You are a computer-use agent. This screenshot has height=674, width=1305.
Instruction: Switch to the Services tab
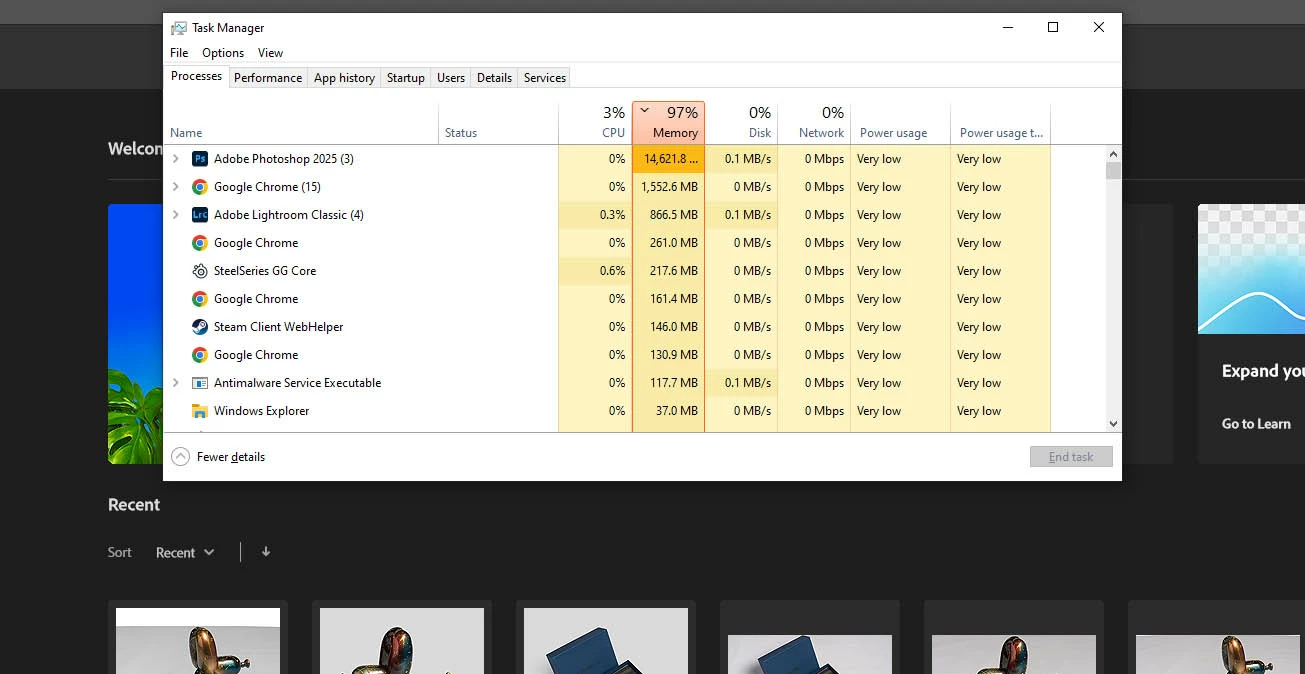click(x=545, y=78)
